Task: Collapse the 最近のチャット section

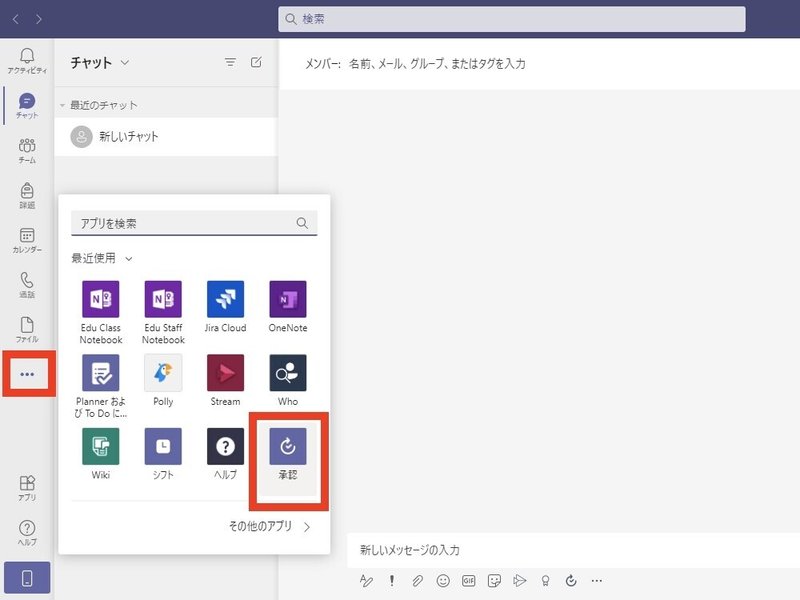Action: click(x=62, y=106)
